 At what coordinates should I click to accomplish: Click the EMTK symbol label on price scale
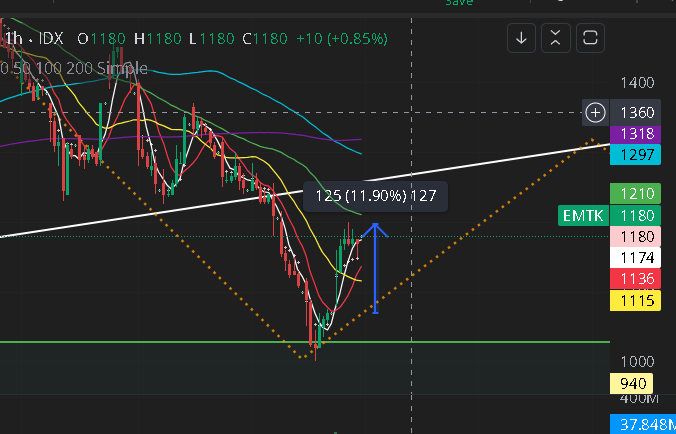tap(583, 215)
